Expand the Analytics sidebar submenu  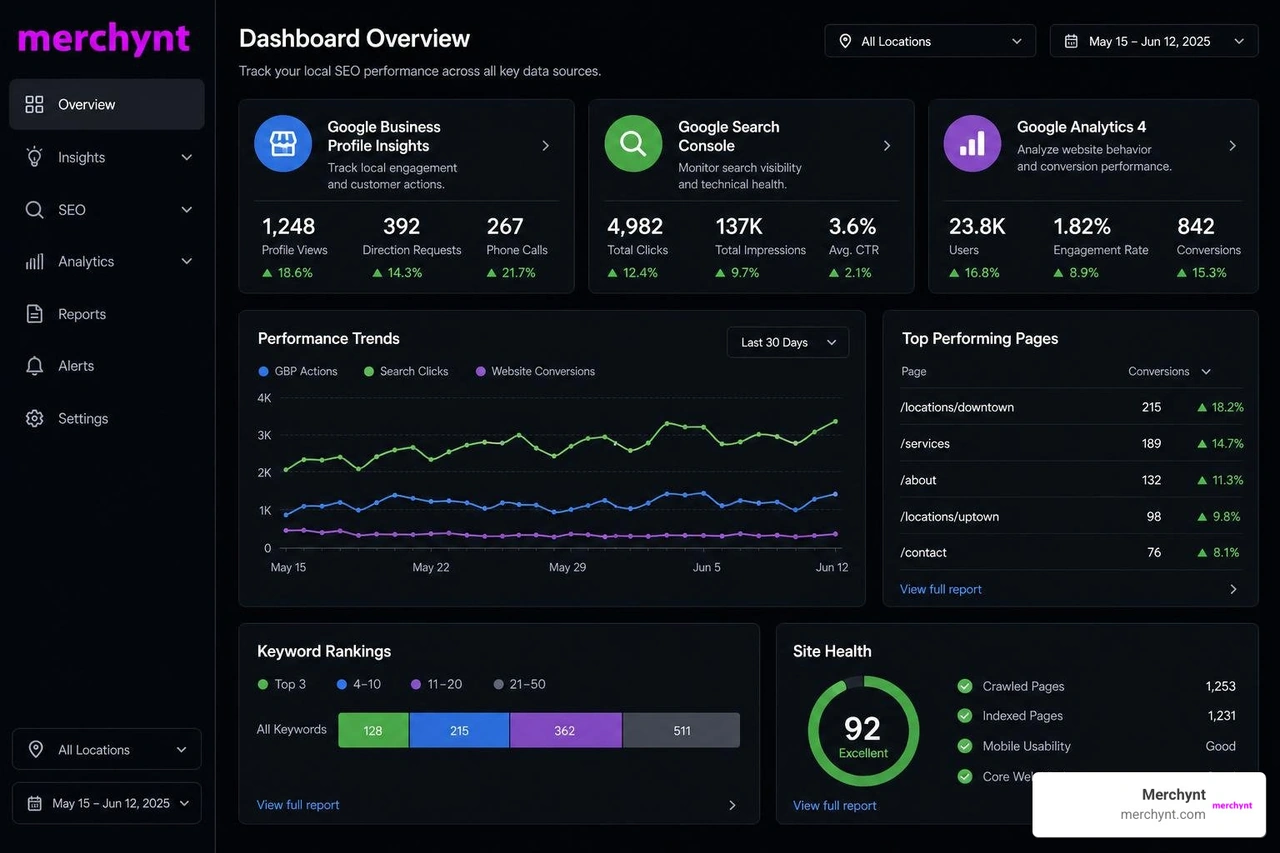tap(186, 261)
